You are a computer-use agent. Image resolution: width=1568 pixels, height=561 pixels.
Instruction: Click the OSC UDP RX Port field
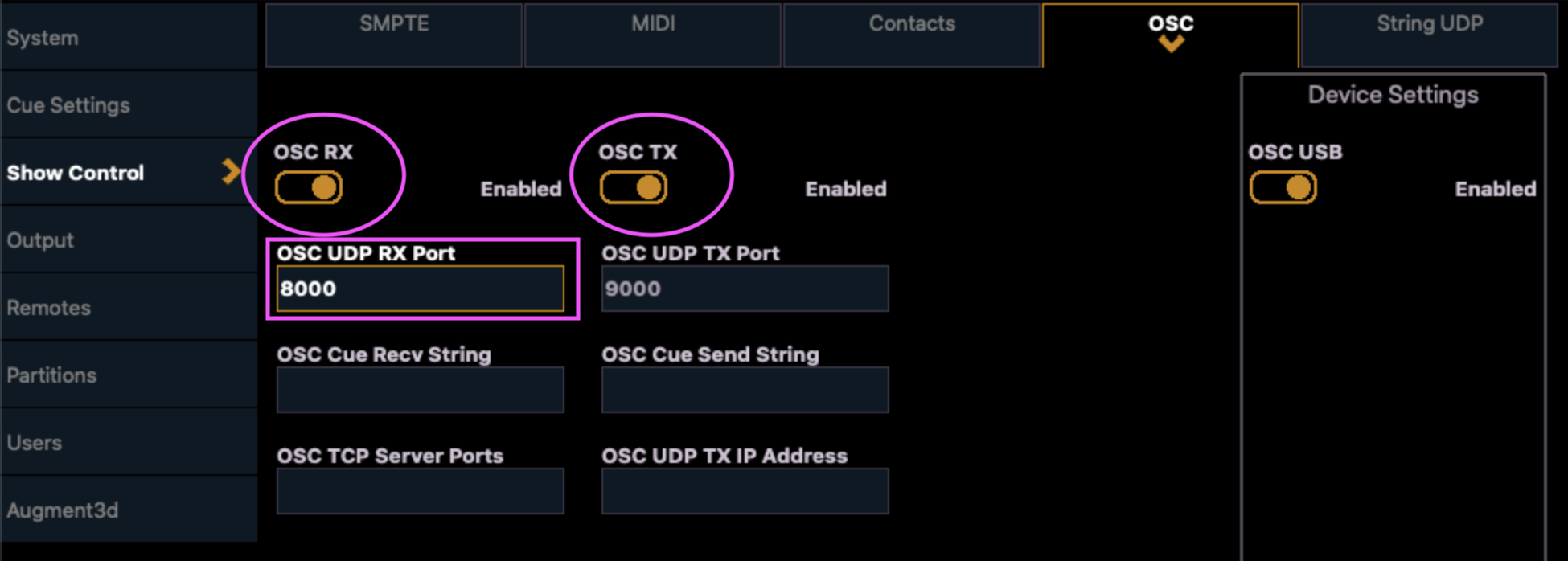click(x=420, y=289)
